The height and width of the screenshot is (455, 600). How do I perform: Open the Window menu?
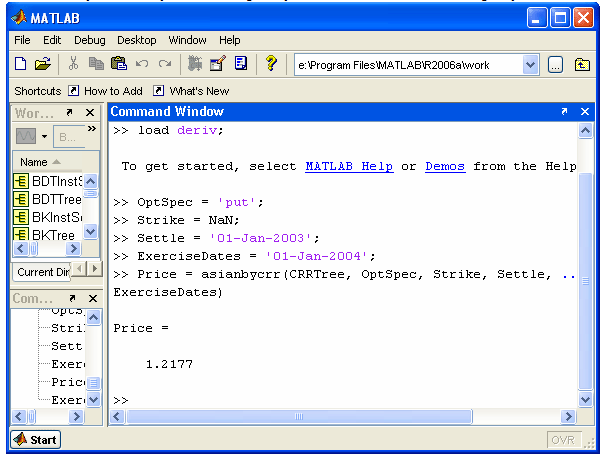point(188,40)
